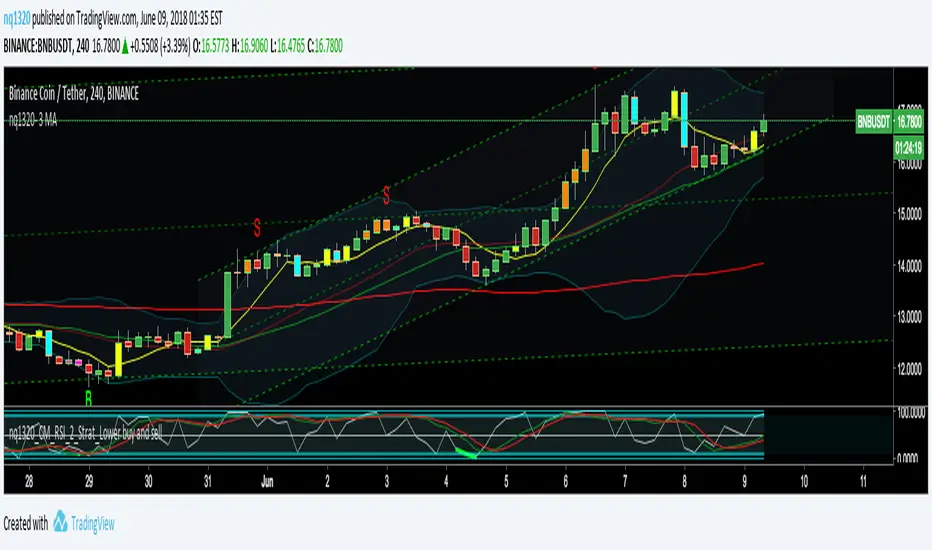Screen dimensions: 932x550
Task: Select the RSI Strat Lower buy and sell label
Action: tap(86, 433)
